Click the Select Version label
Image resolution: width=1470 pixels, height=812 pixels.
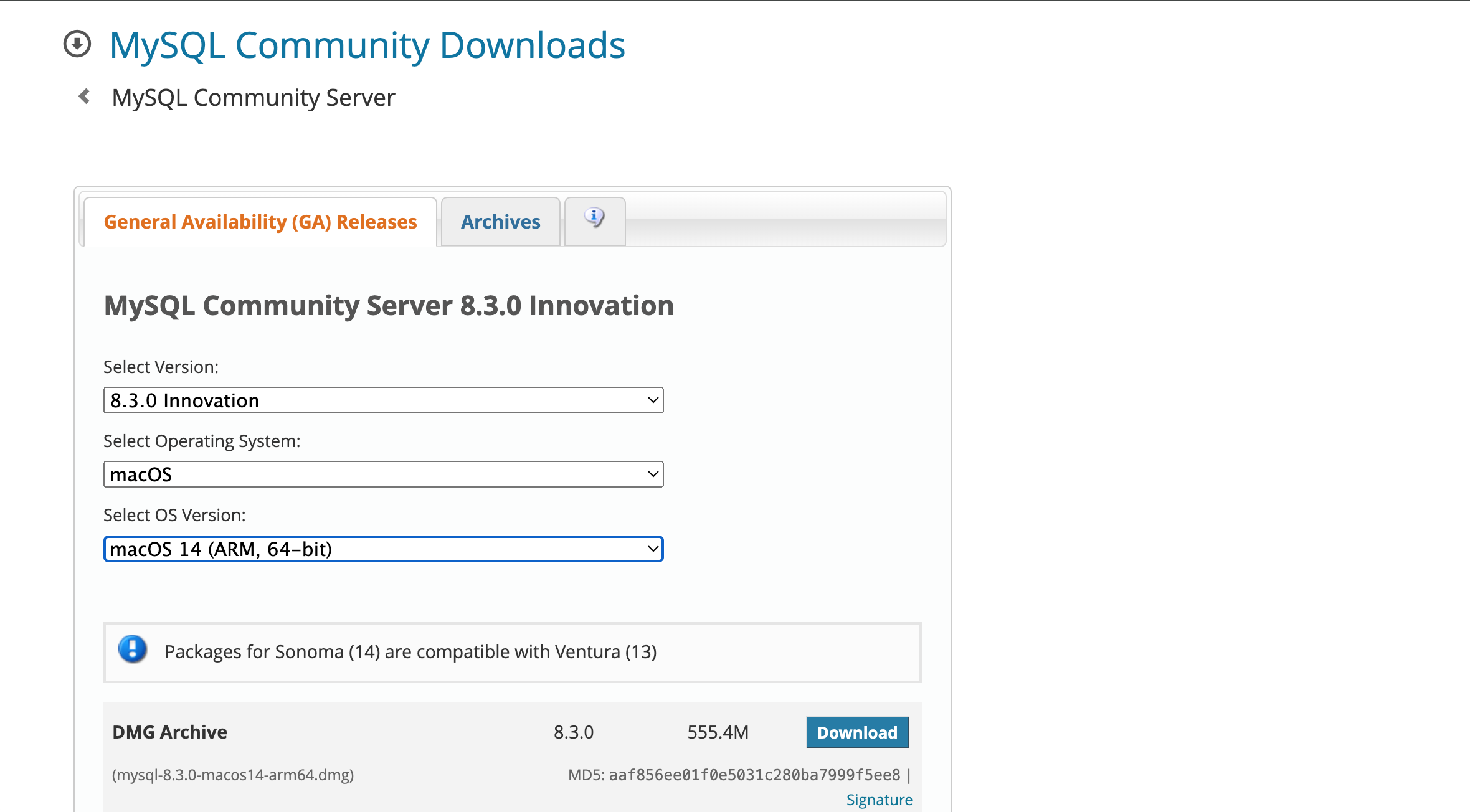[161, 367]
